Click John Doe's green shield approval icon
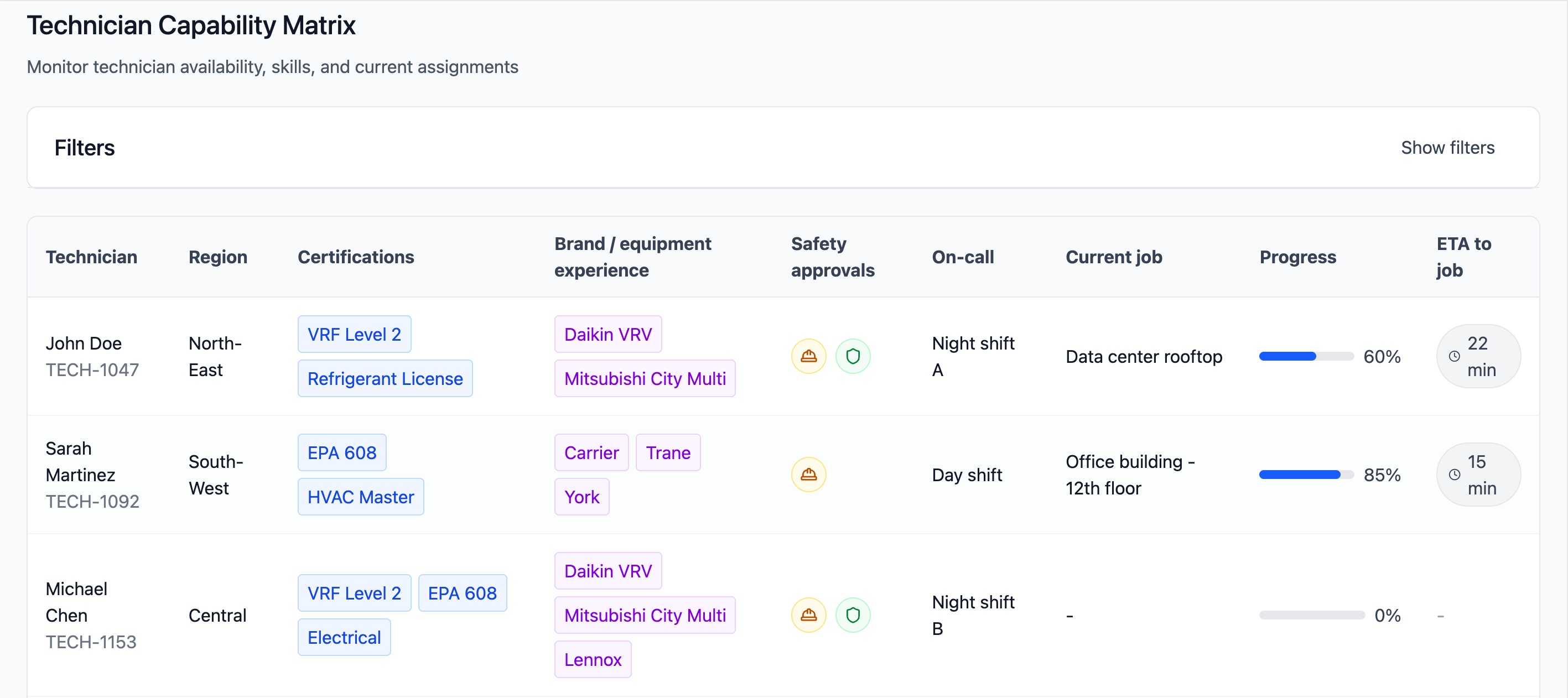 tap(853, 356)
